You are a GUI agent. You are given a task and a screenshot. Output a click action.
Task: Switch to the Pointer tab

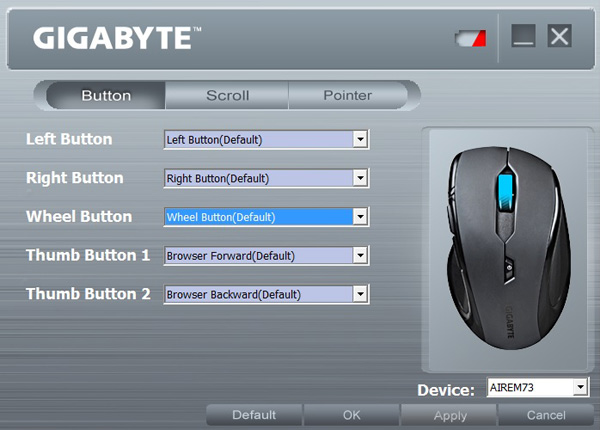pos(347,95)
